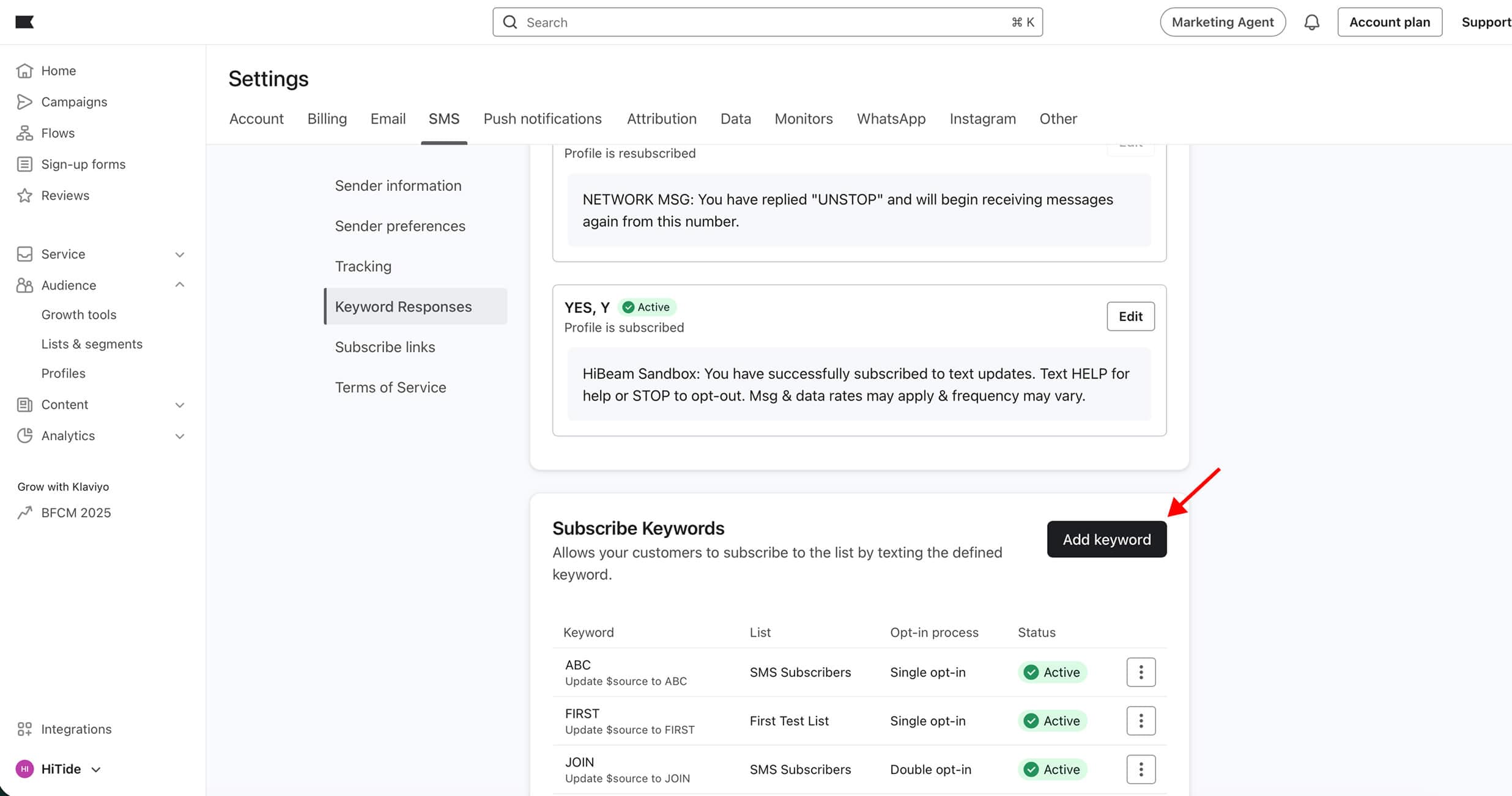Open three-dot menu for JOIN keyword

1141,769
